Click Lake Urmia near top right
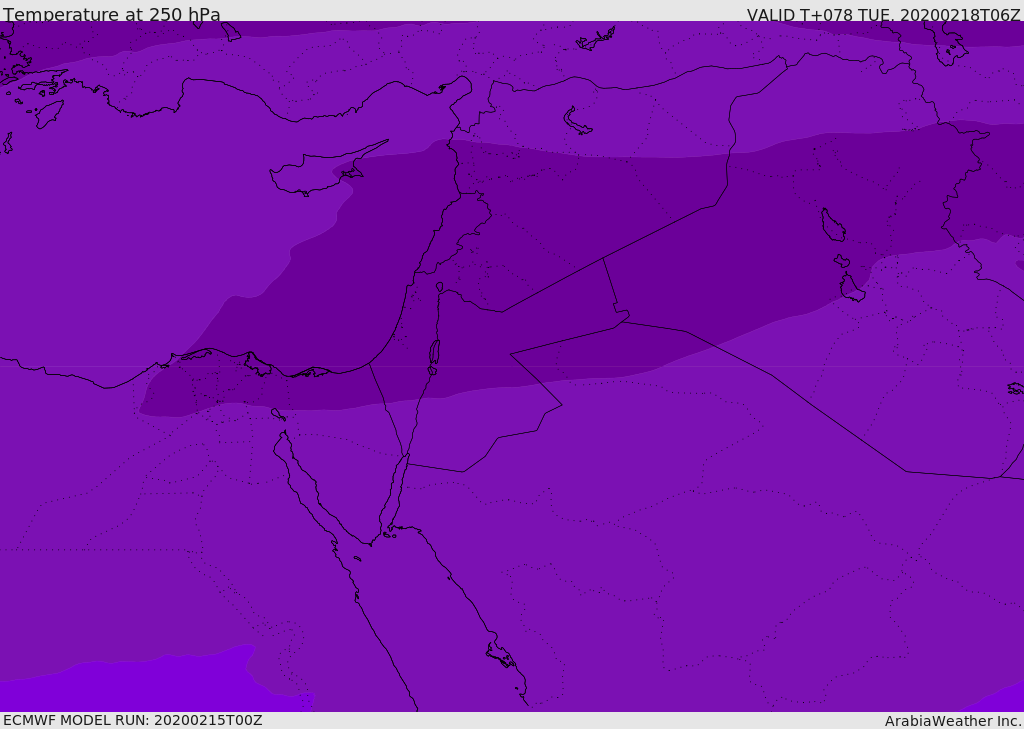This screenshot has width=1024, height=729. tap(950, 45)
